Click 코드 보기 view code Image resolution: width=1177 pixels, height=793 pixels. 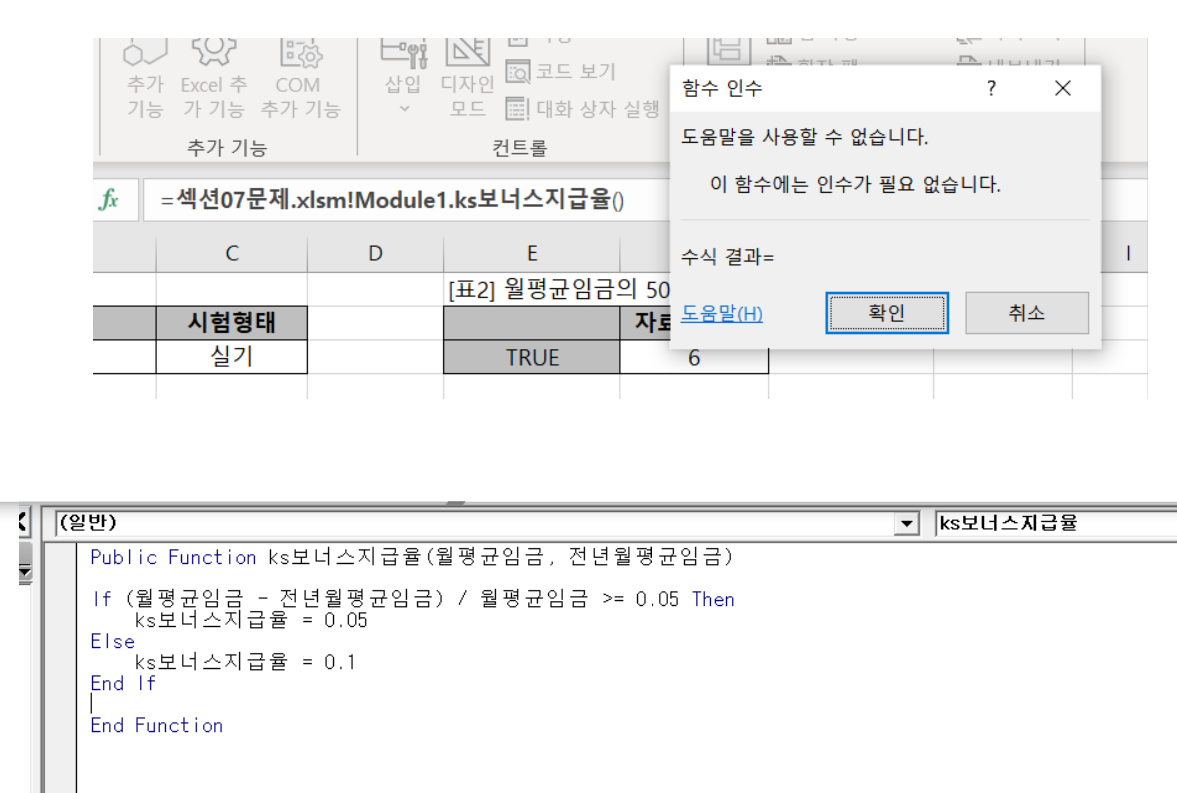pos(561,72)
